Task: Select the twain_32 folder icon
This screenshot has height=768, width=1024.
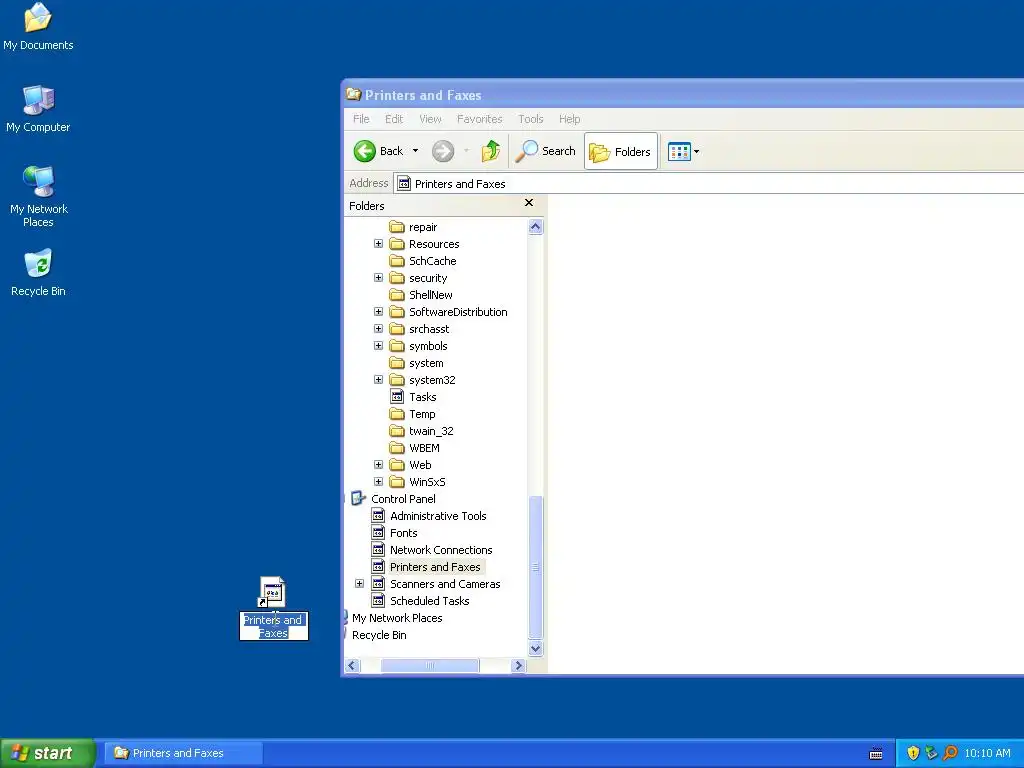Action: (397, 430)
